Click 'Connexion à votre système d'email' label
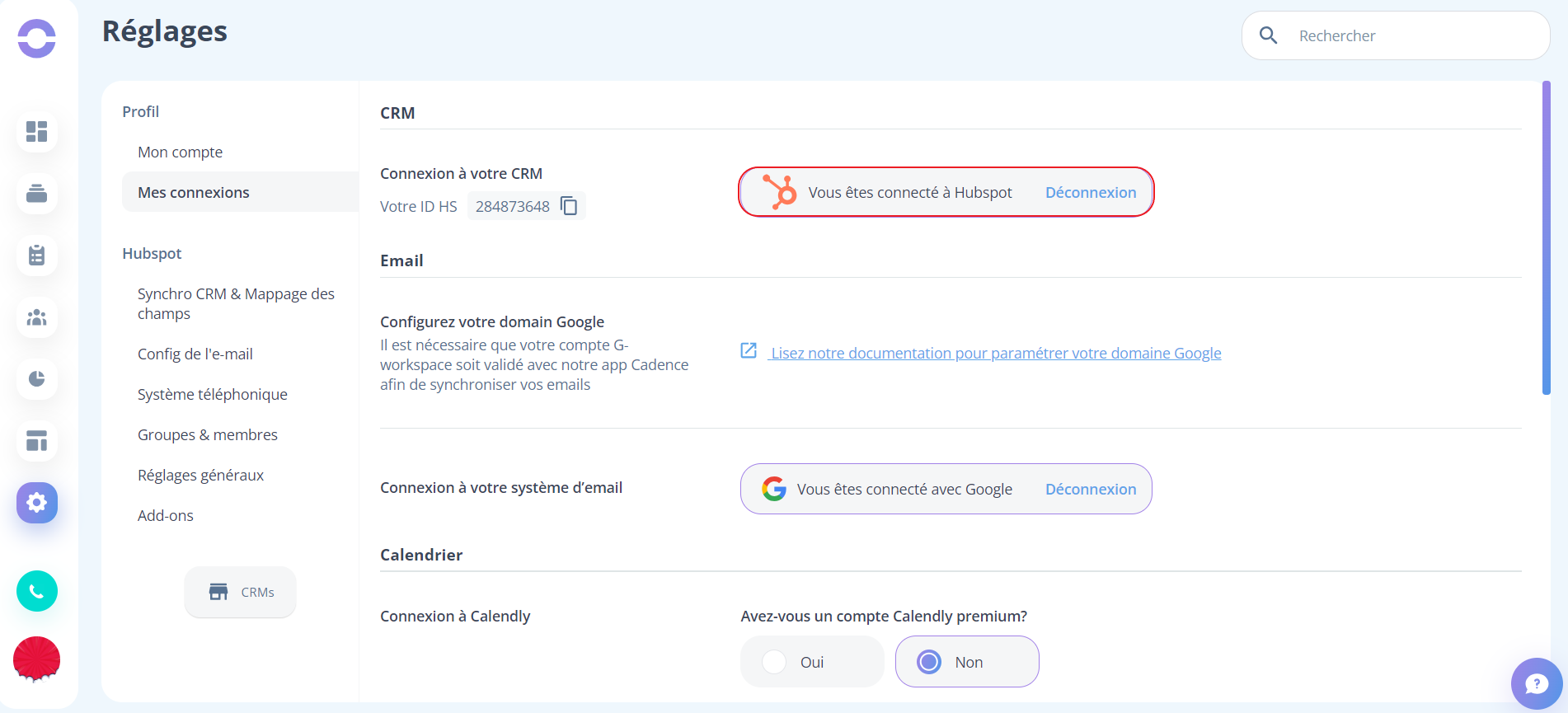1568x713 pixels. (501, 487)
